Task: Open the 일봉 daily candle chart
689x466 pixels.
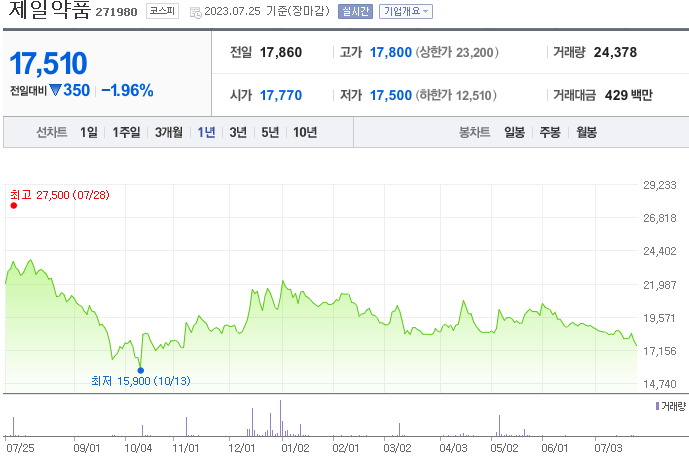Action: [x=515, y=132]
